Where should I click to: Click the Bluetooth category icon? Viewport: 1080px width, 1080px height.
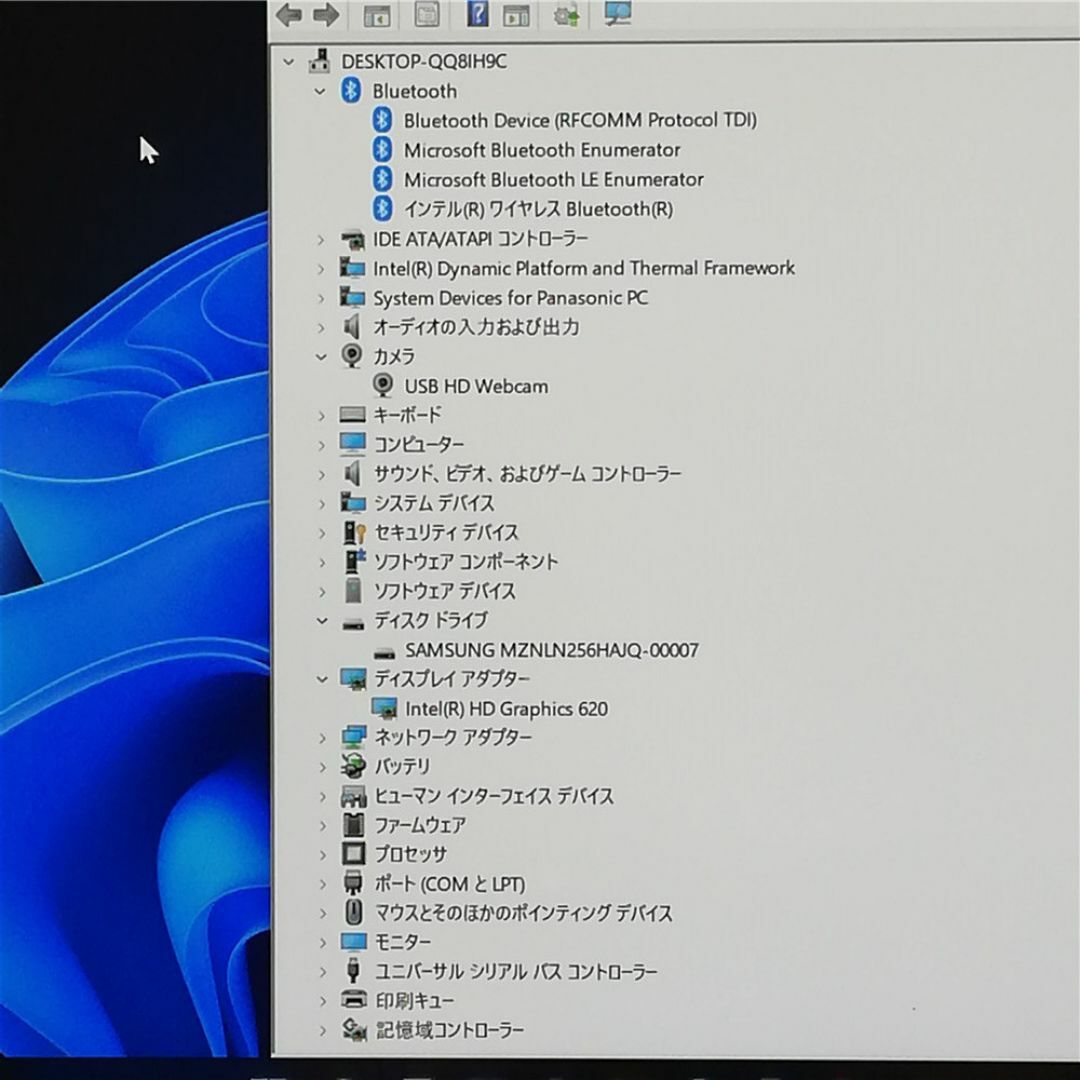click(351, 90)
